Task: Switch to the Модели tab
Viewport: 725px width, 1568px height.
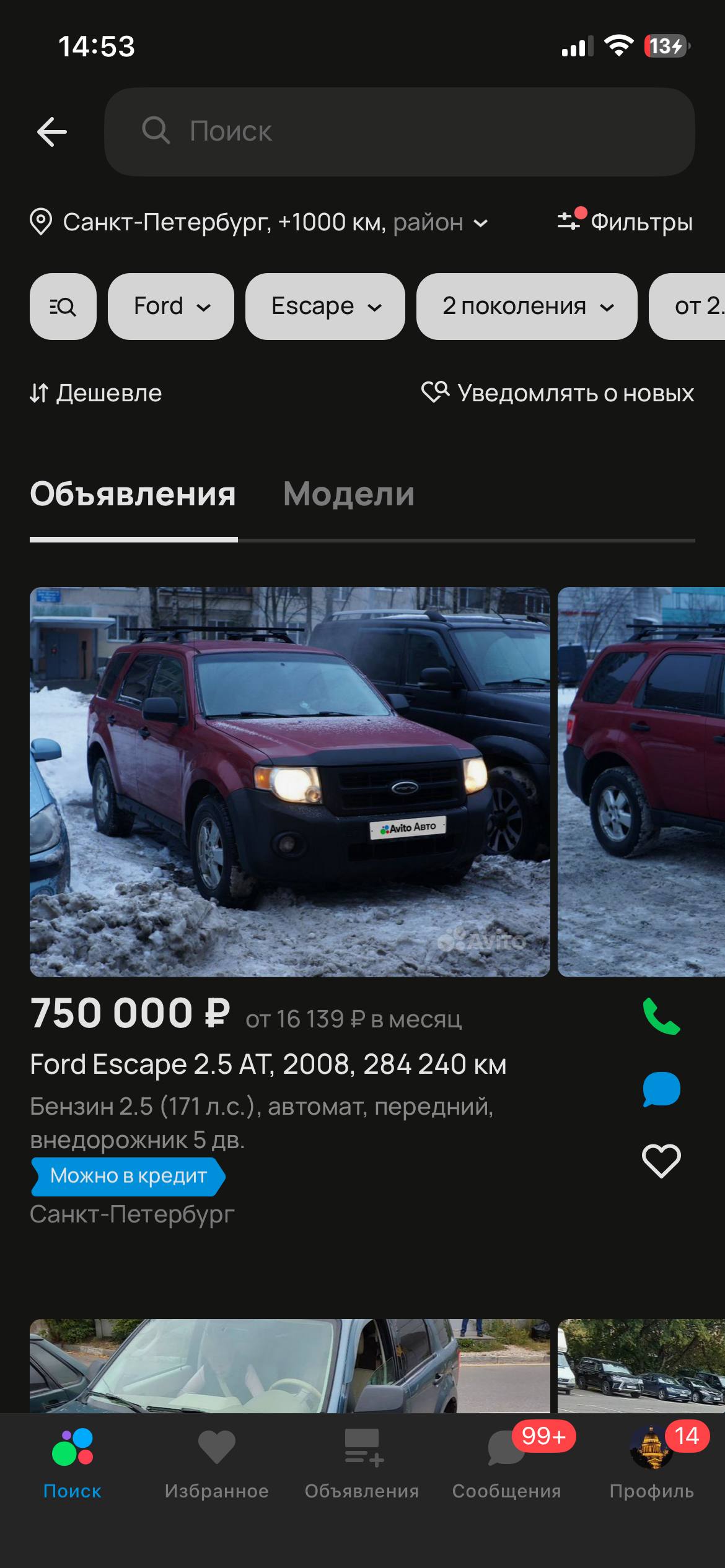Action: coord(349,494)
